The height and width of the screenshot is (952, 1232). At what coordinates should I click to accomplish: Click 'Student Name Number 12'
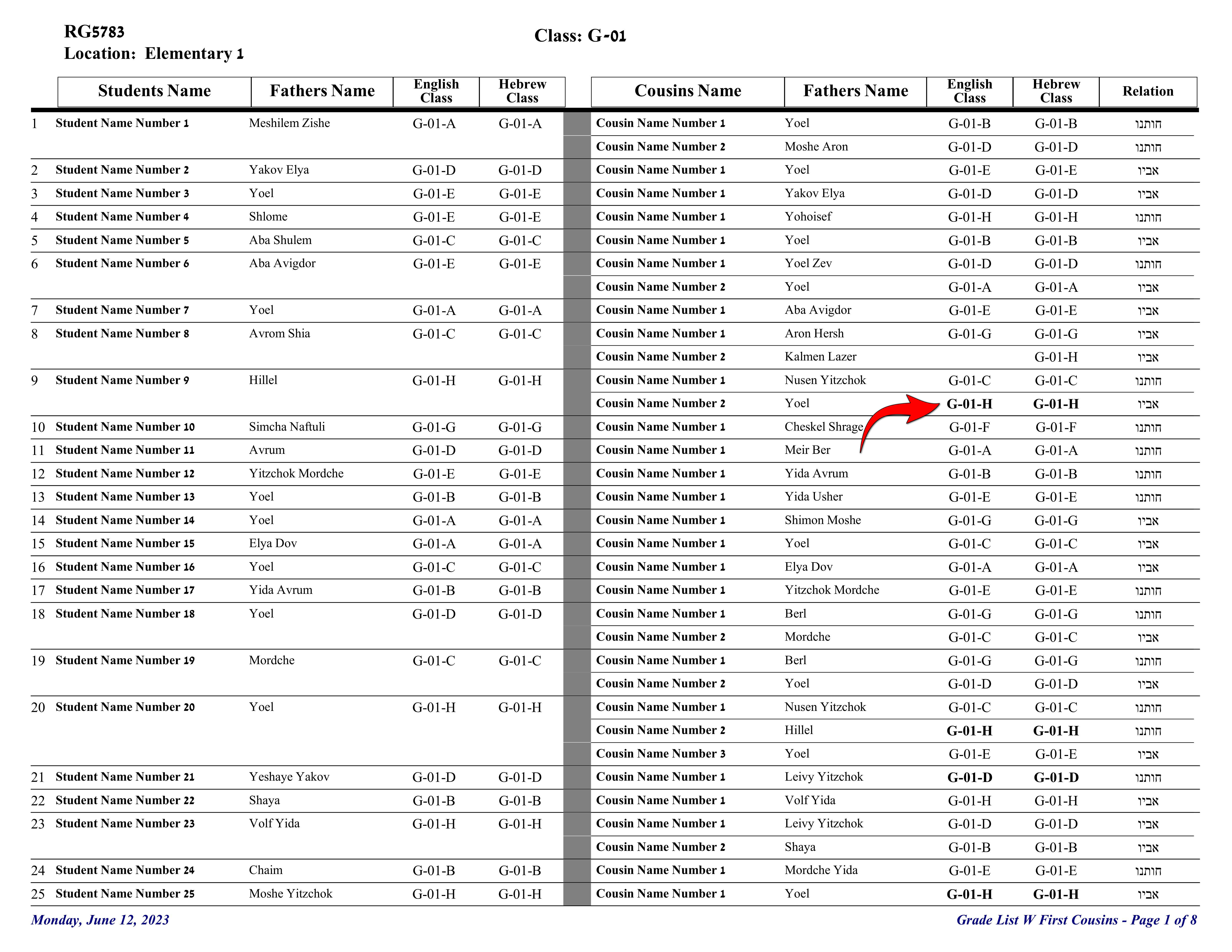125,474
